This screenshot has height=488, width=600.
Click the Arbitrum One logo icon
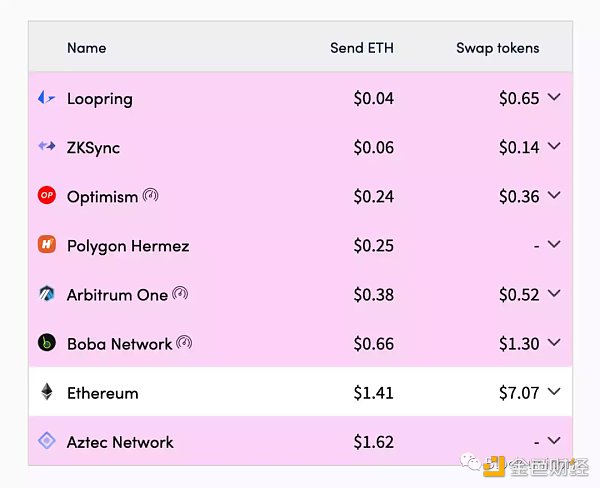coord(46,294)
